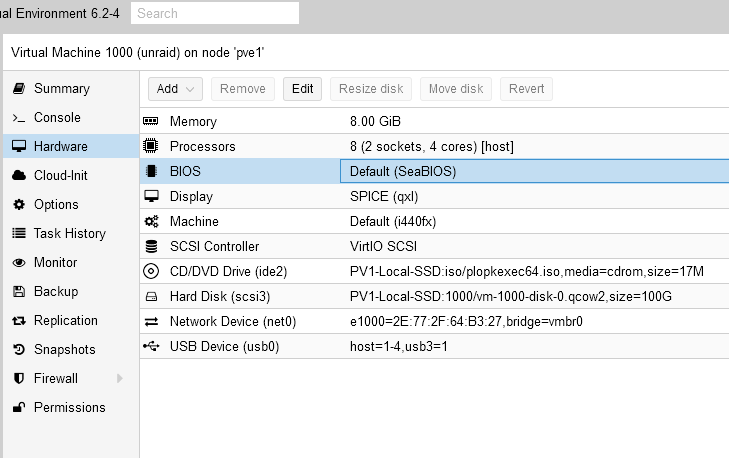Click the Memory RAM icon
729x458 pixels.
coord(151,121)
